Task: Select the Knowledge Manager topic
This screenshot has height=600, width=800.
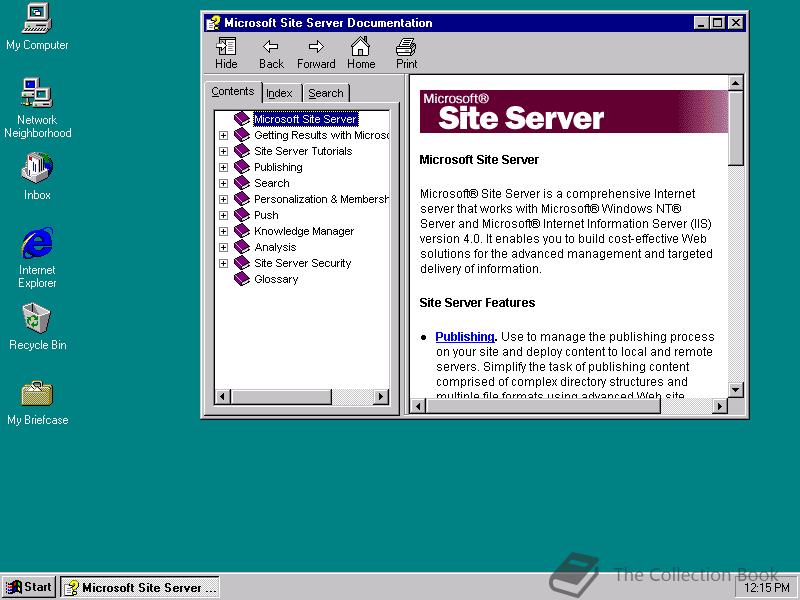Action: pyautogui.click(x=304, y=231)
